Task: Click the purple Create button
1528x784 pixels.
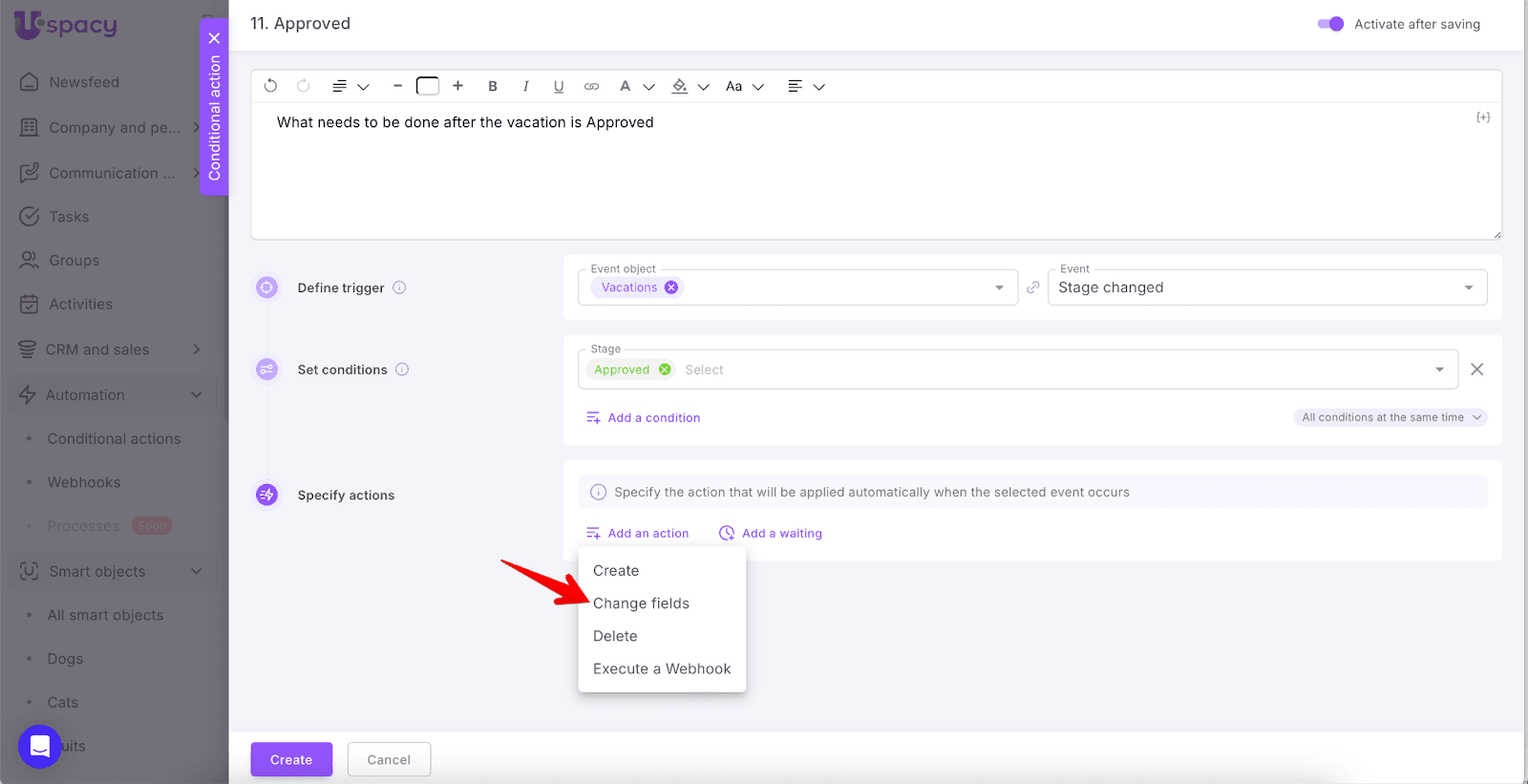Action: (x=291, y=759)
